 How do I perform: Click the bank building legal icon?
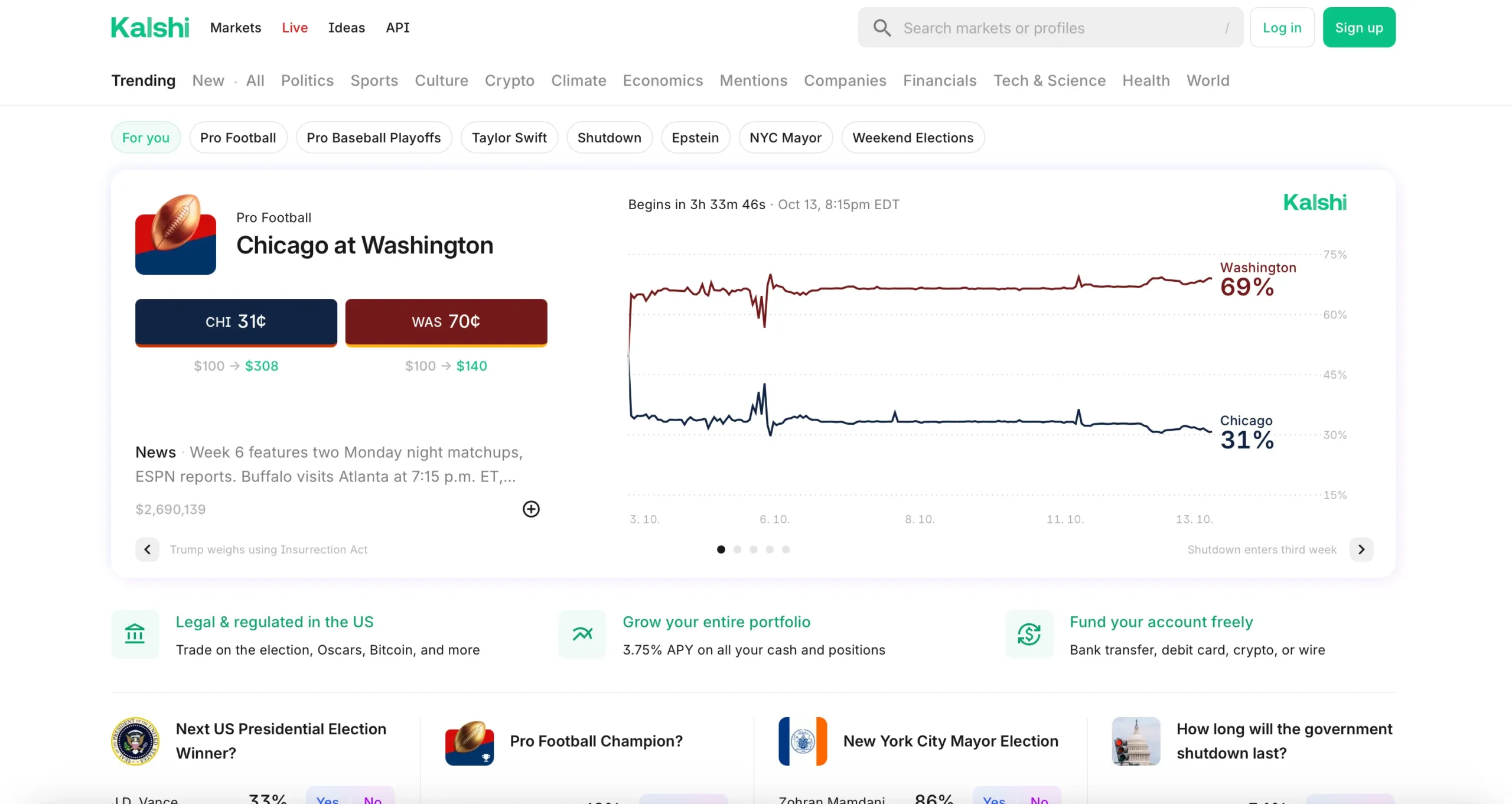click(135, 634)
